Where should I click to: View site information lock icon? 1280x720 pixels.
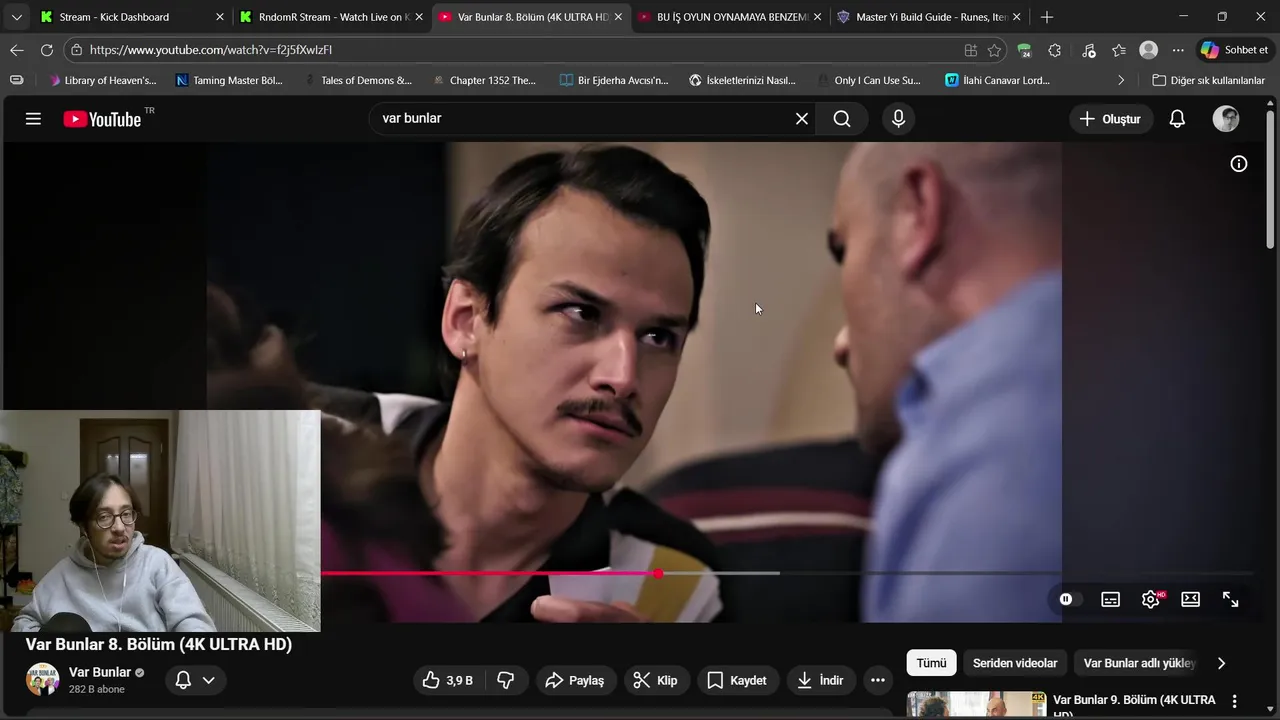click(76, 50)
